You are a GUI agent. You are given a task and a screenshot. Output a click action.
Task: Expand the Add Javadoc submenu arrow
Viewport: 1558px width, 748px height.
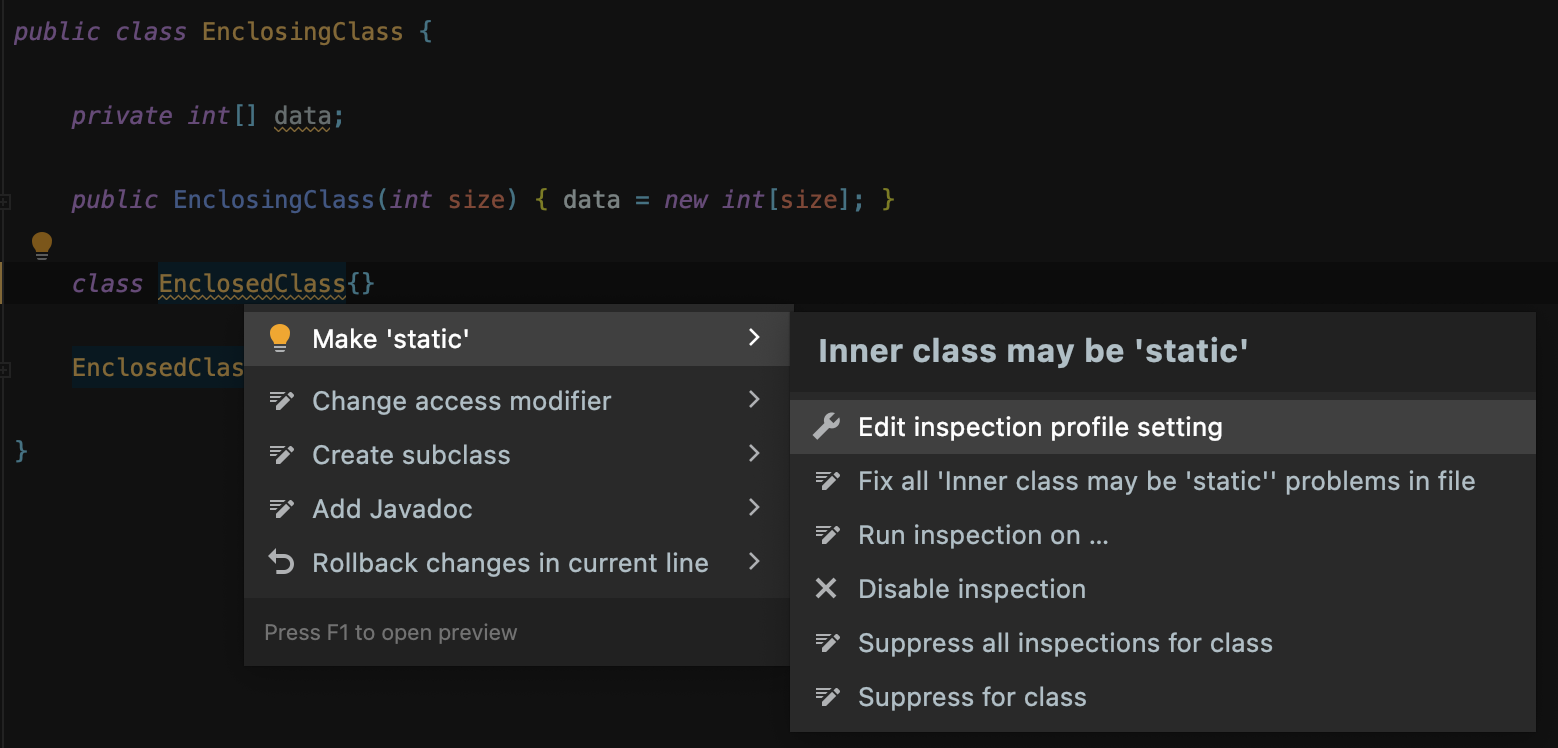755,508
